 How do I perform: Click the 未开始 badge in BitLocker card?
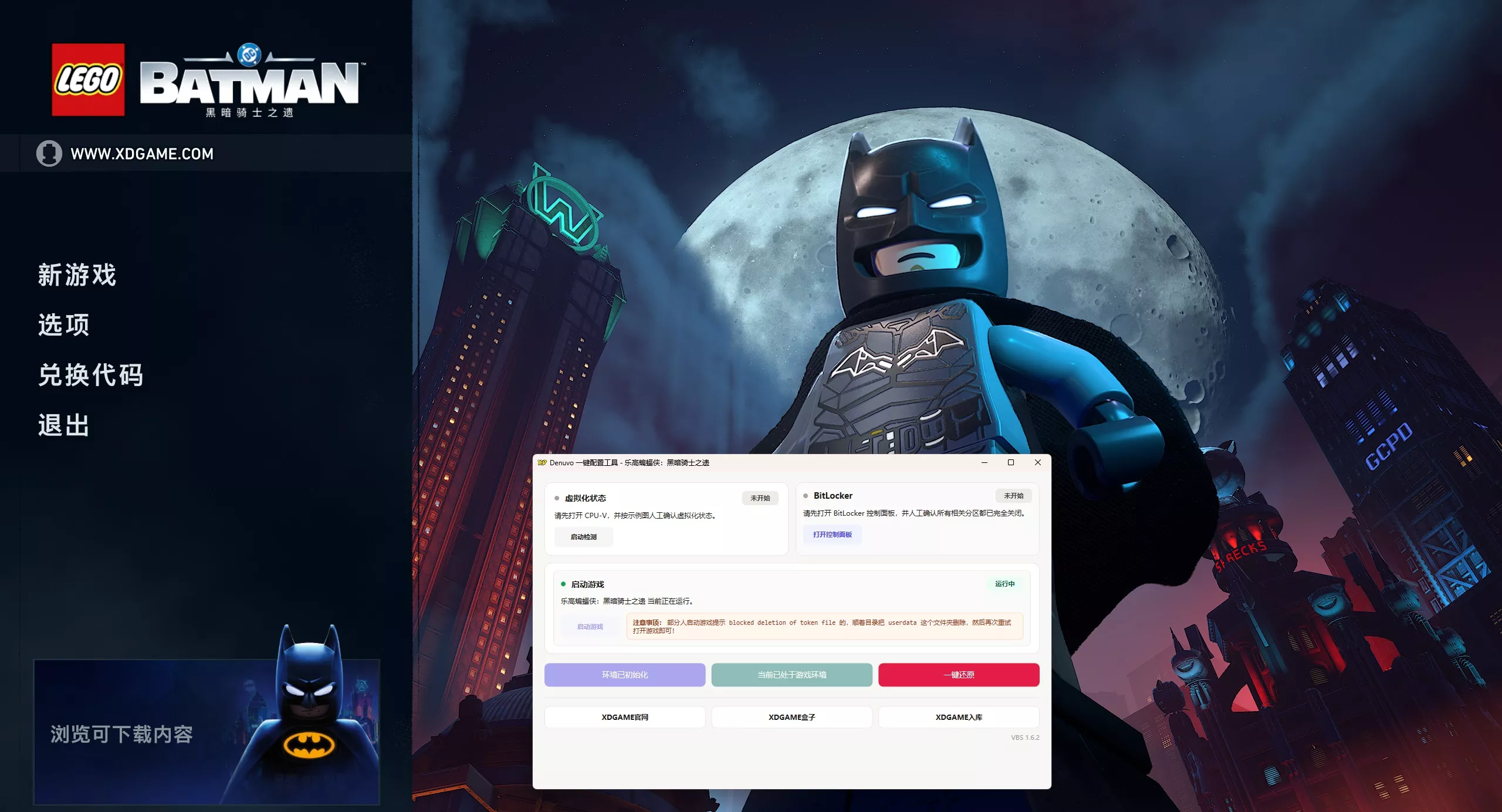tap(1013, 496)
